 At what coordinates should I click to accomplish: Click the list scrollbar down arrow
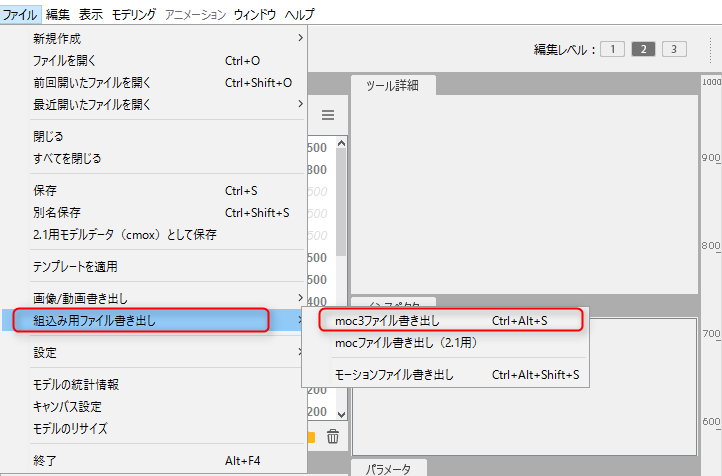(x=340, y=413)
